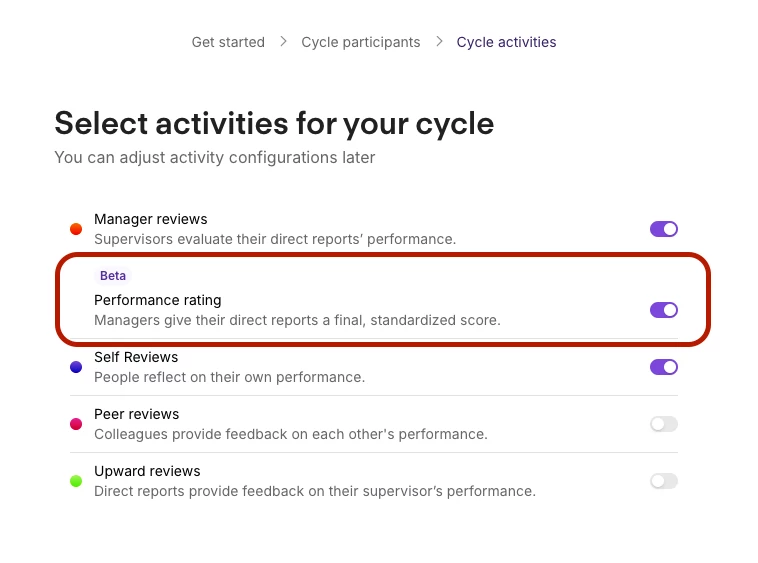Click the chevron after Cycle participants

pyautogui.click(x=439, y=42)
